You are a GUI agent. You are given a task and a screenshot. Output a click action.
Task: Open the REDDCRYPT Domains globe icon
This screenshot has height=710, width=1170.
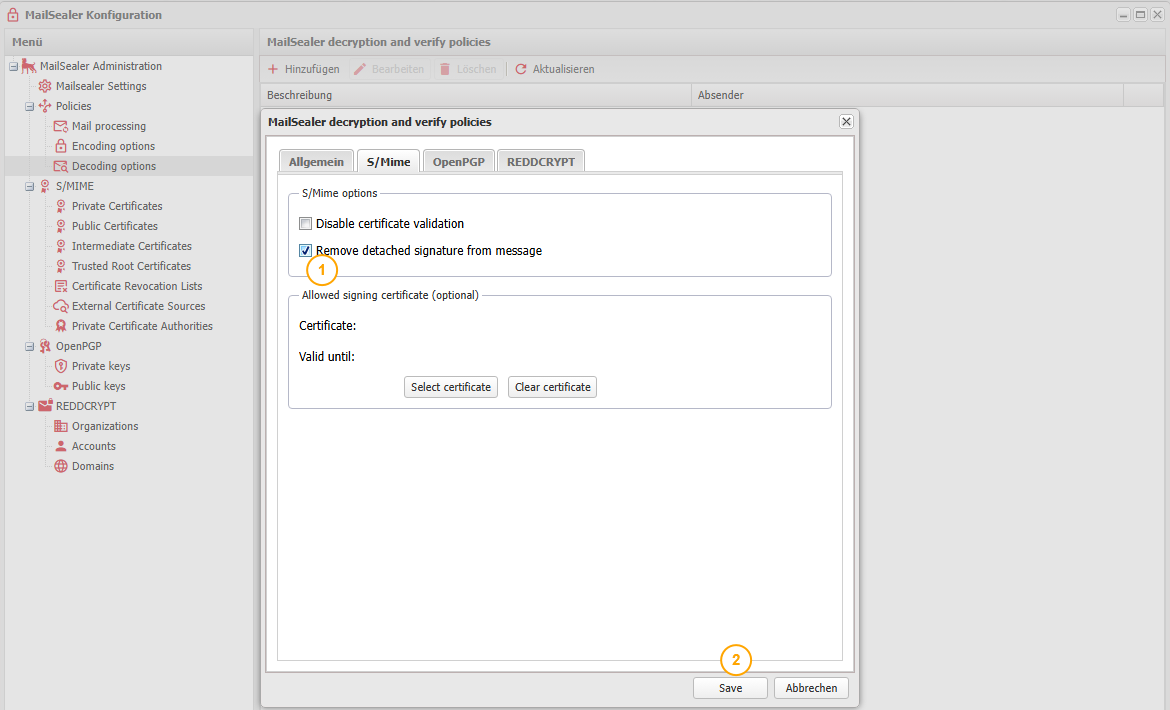click(61, 466)
